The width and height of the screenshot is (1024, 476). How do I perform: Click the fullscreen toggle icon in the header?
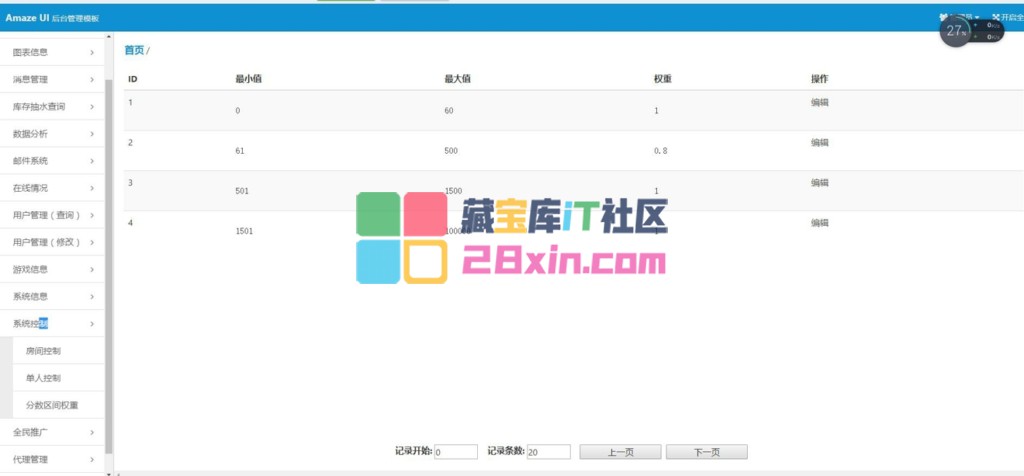pos(996,17)
